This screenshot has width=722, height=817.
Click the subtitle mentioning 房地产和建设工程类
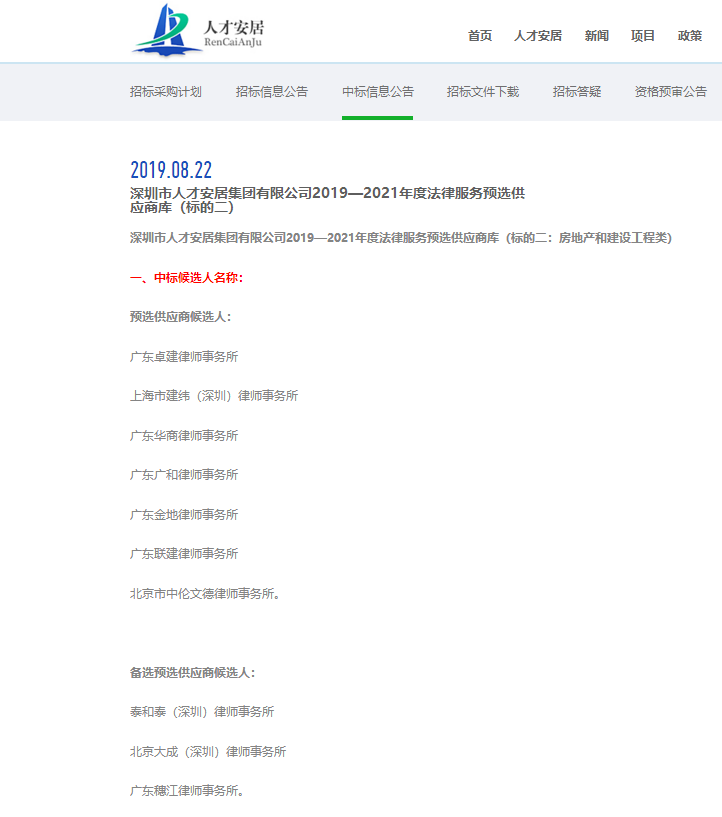(401, 238)
